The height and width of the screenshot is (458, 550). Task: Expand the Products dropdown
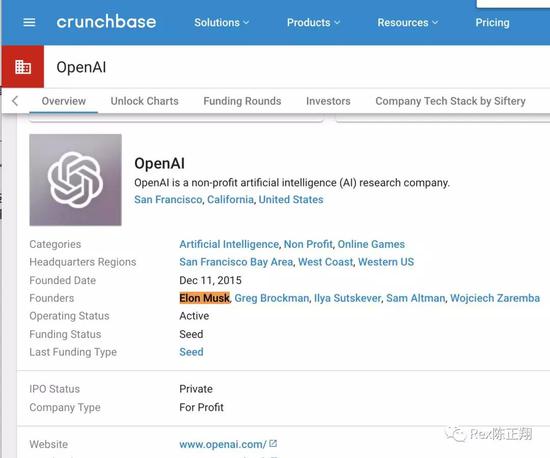(x=313, y=22)
